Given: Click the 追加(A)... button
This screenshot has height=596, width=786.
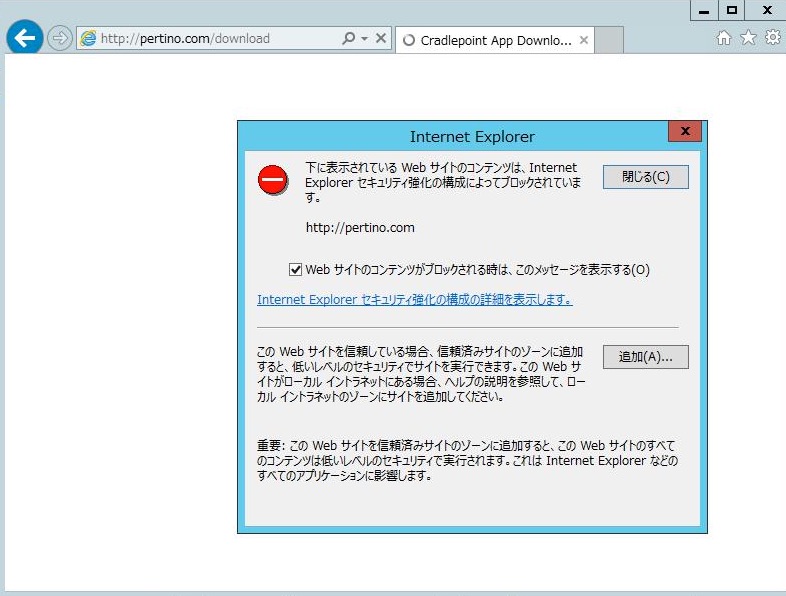Looking at the screenshot, I should (646, 357).
